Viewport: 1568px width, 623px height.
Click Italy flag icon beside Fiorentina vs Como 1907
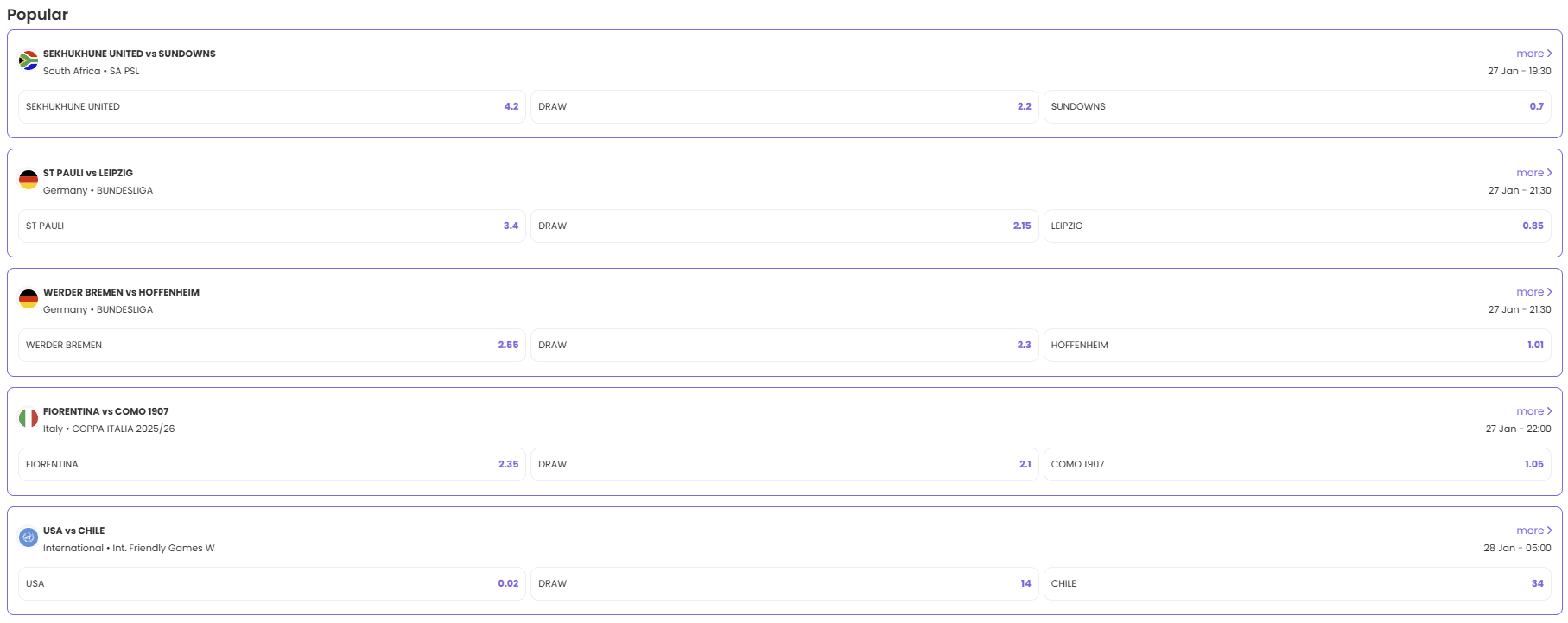click(x=29, y=418)
